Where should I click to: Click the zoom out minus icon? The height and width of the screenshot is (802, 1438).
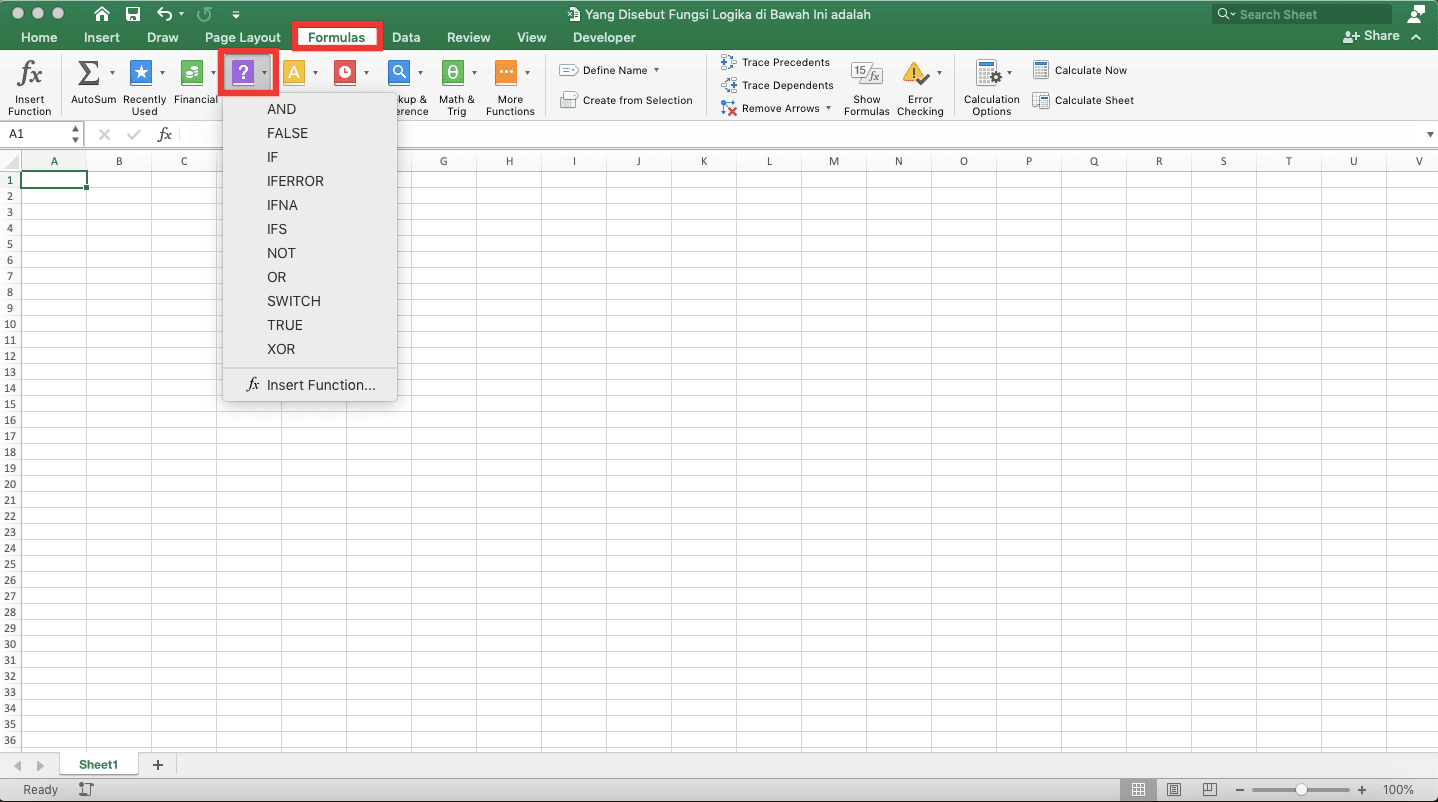coord(1240,790)
